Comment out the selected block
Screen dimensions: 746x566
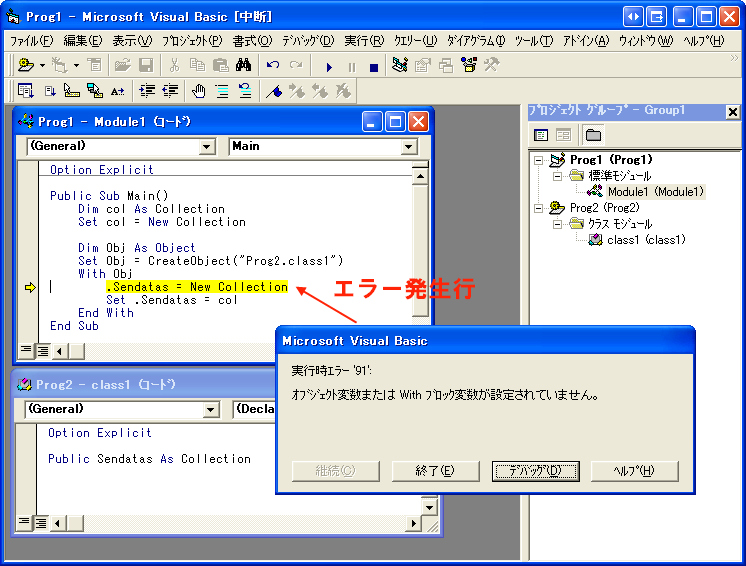point(222,90)
